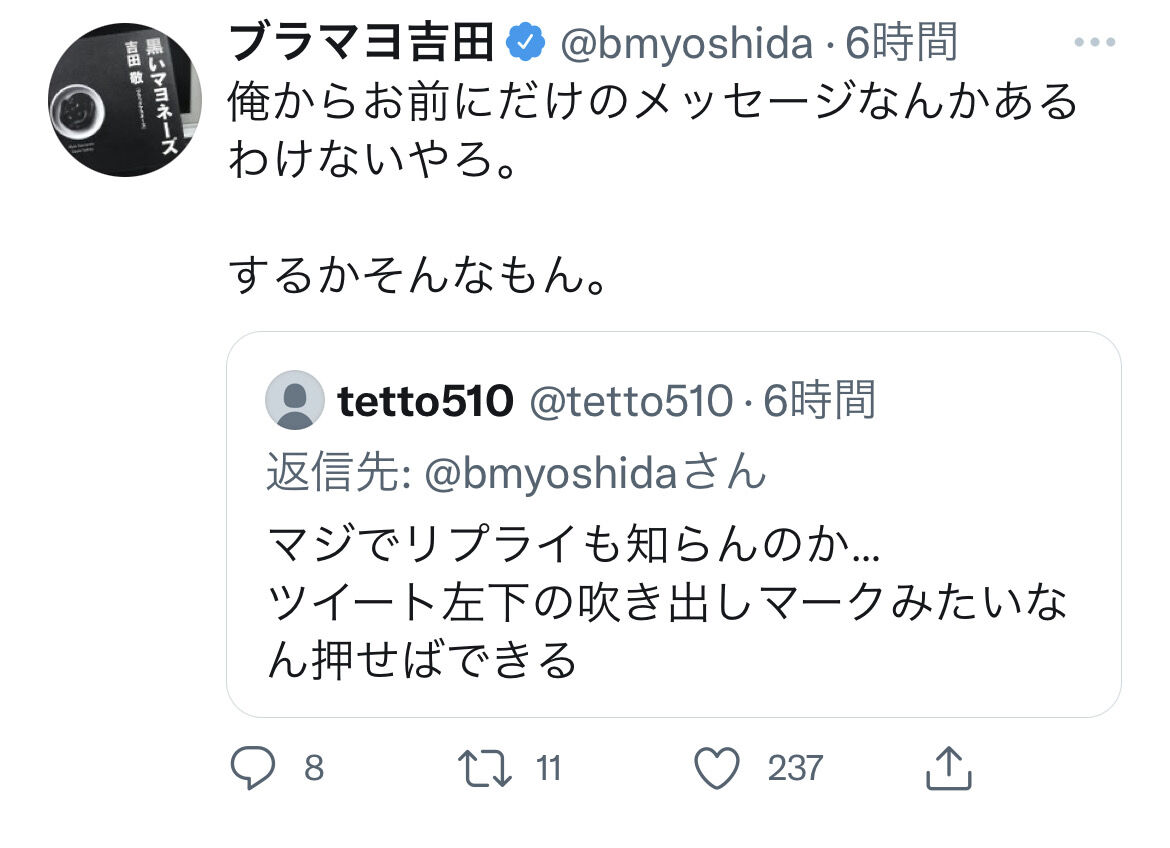Open the three-dot more options menu

point(1094,43)
